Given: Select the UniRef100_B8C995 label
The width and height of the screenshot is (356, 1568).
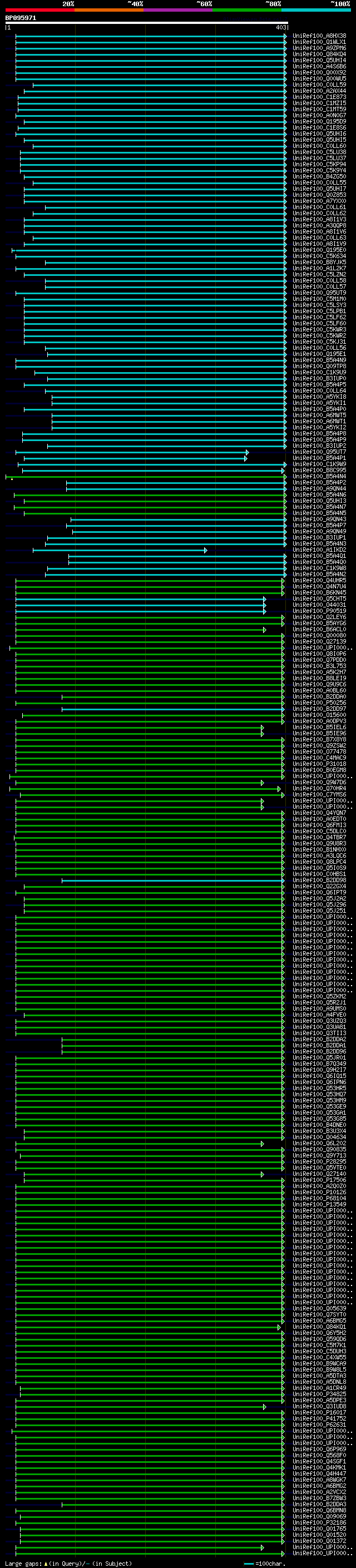Looking at the screenshot, I should (319, 471).
